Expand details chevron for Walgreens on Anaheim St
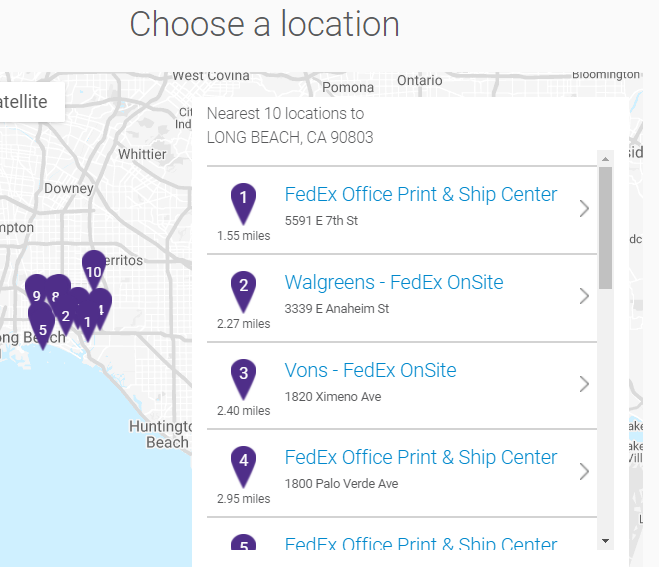Screen dimensions: 659x567 click(584, 296)
